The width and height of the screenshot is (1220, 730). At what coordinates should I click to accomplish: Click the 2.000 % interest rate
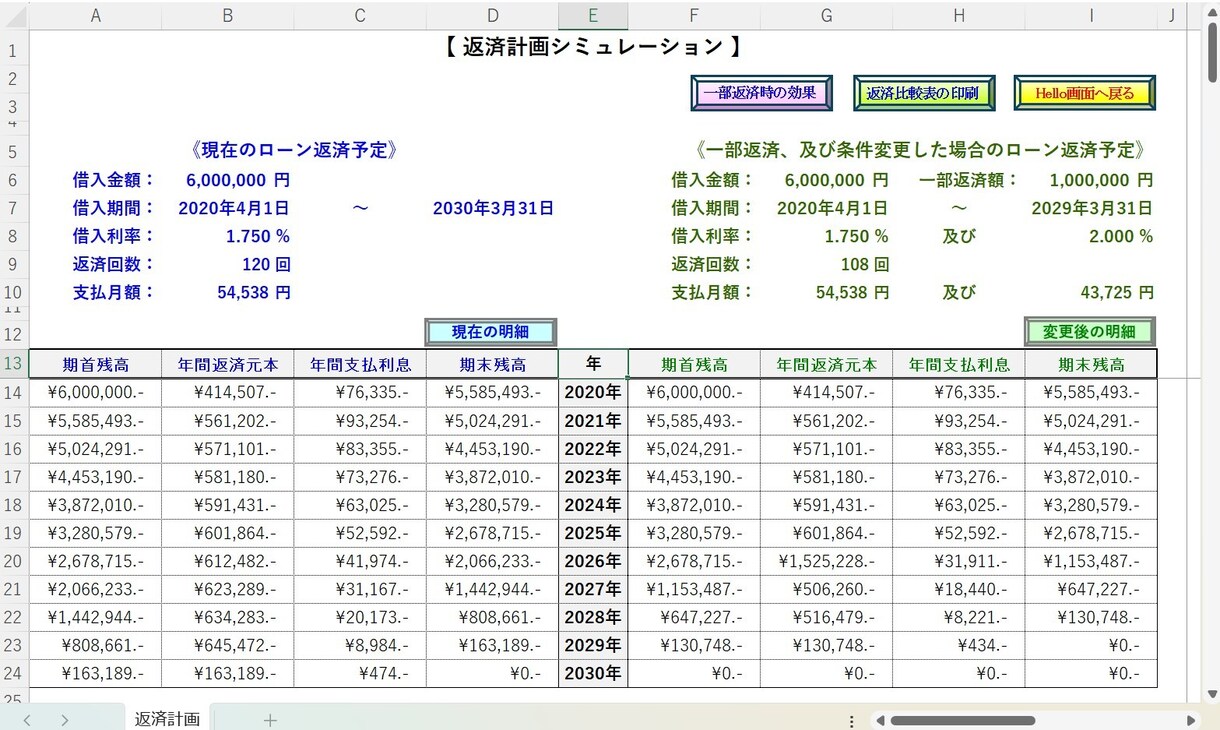pyautogui.click(x=1121, y=236)
